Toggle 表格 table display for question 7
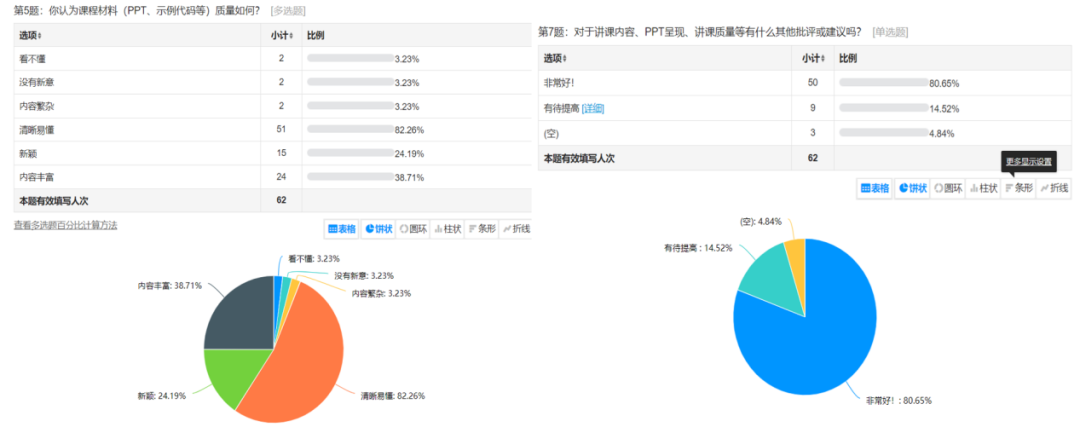The height and width of the screenshot is (433, 1080). click(x=875, y=188)
